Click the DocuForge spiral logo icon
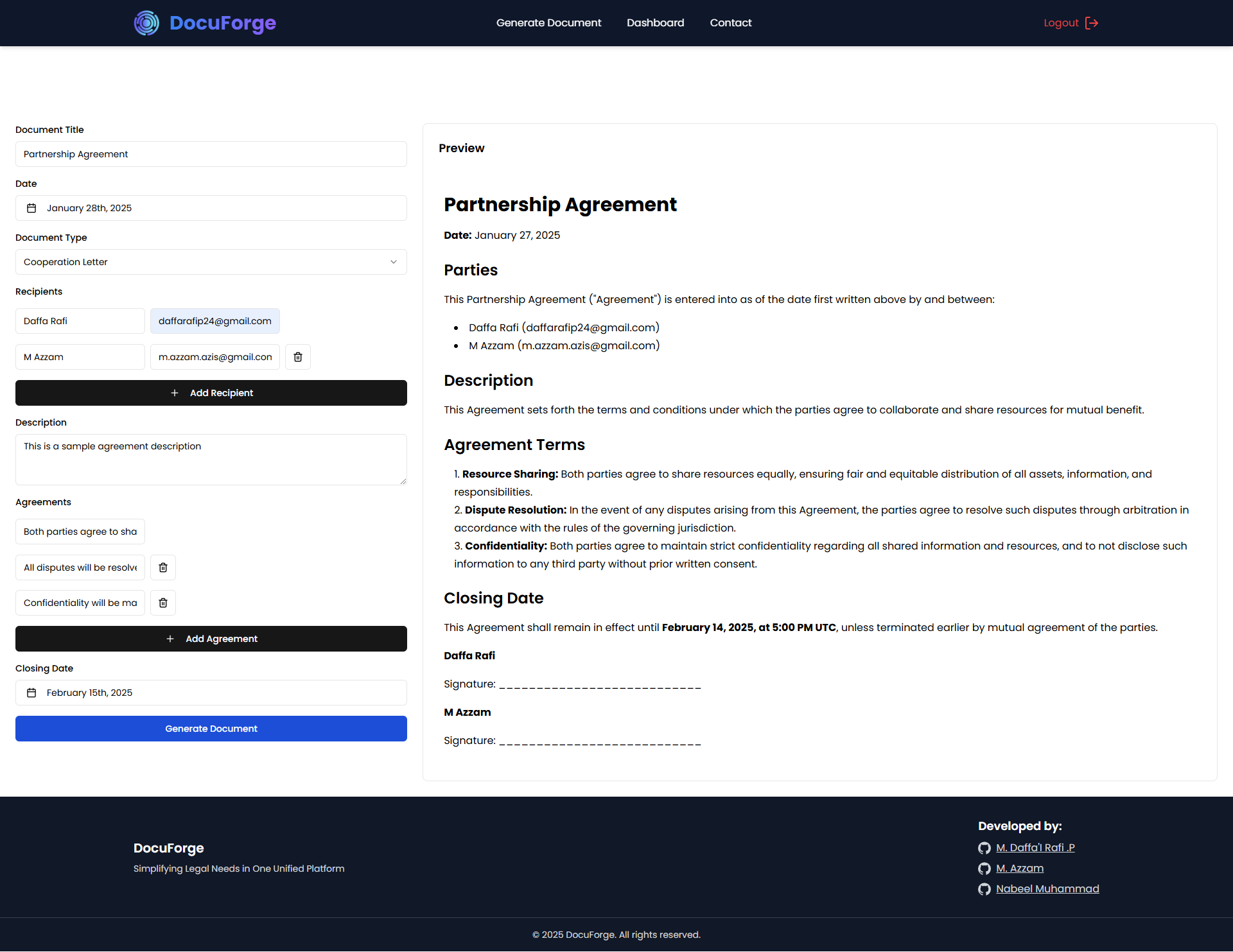 point(146,23)
